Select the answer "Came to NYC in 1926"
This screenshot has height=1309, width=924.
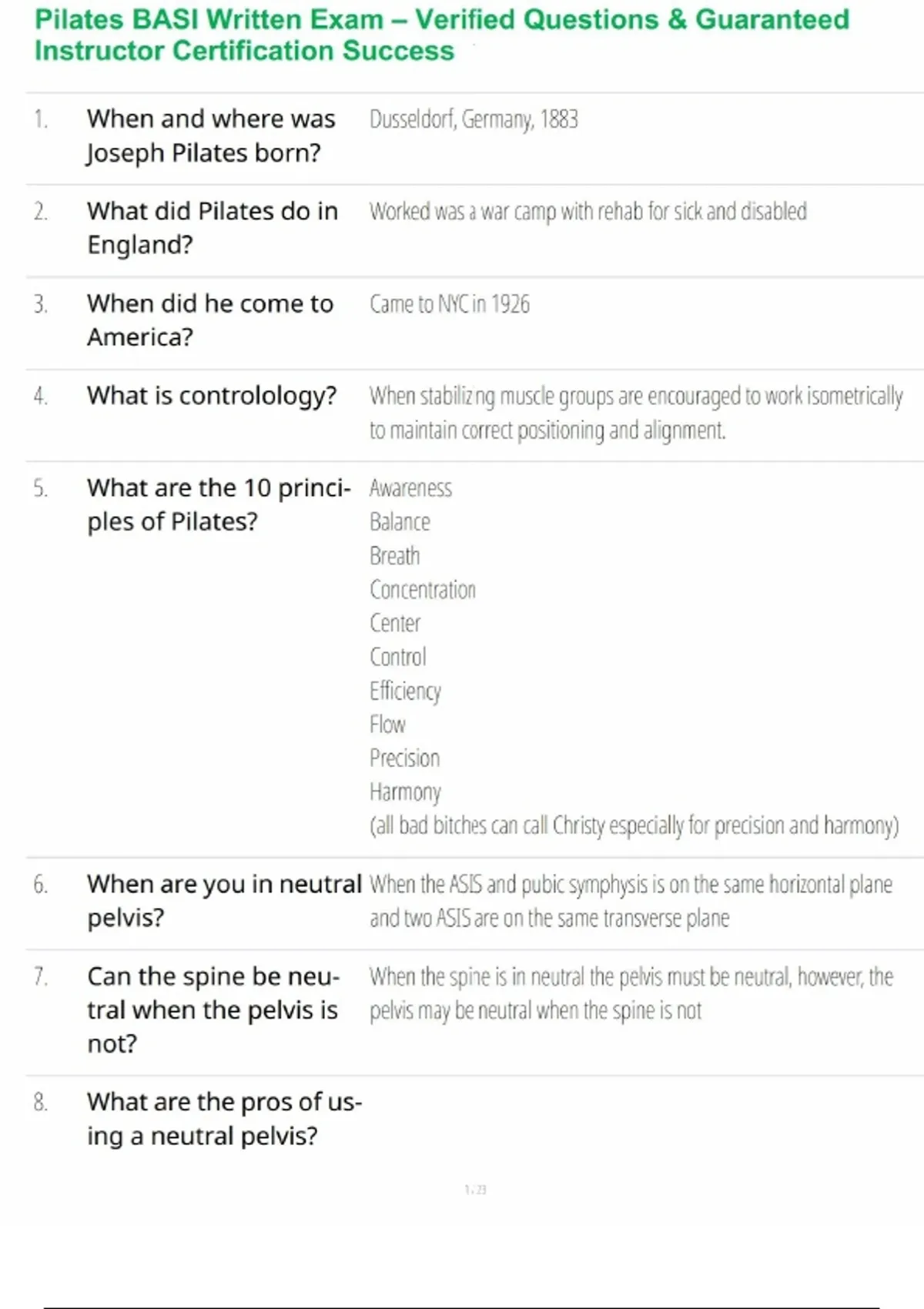[450, 304]
